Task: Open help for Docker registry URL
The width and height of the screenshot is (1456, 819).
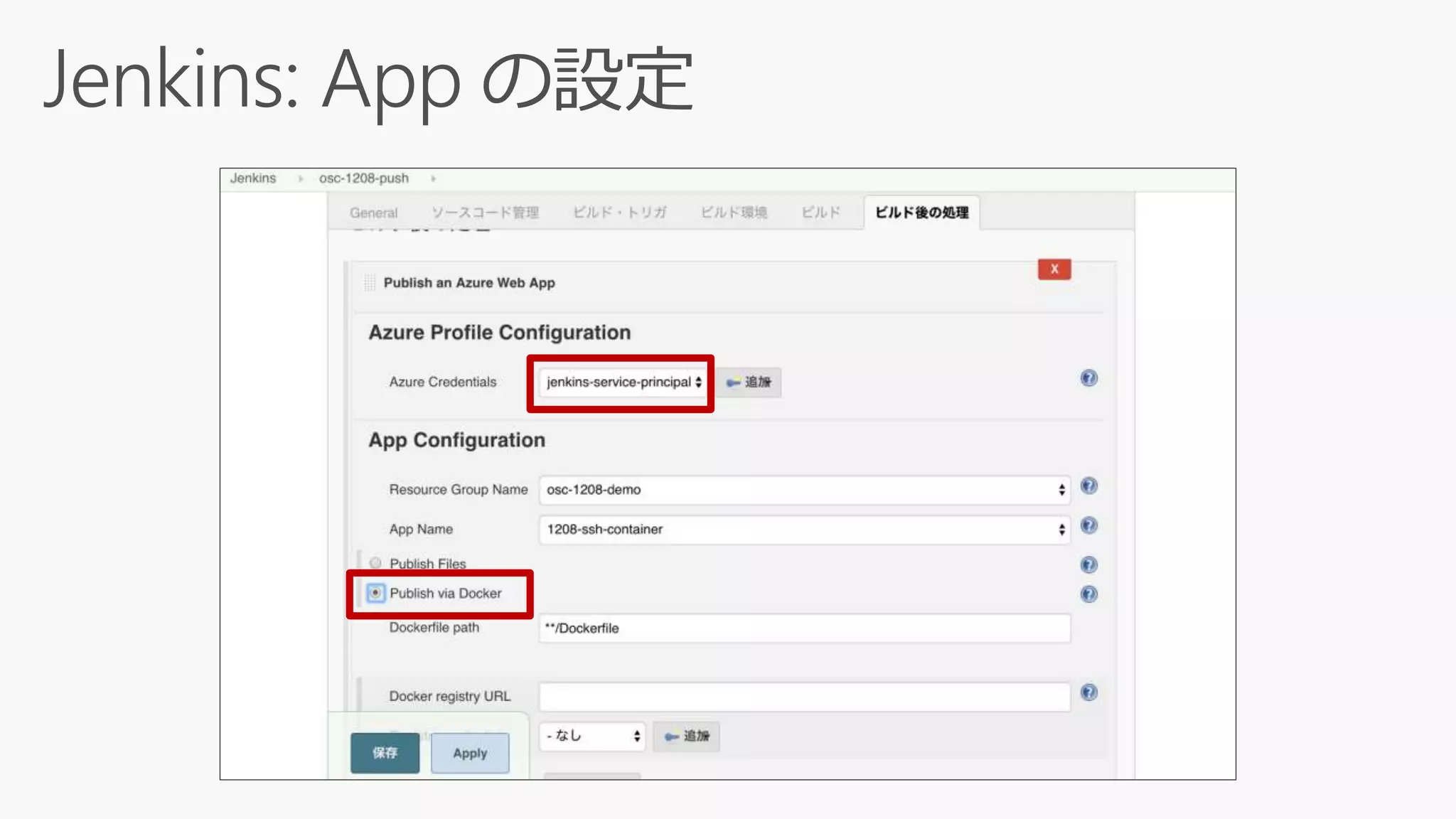Action: tap(1088, 693)
